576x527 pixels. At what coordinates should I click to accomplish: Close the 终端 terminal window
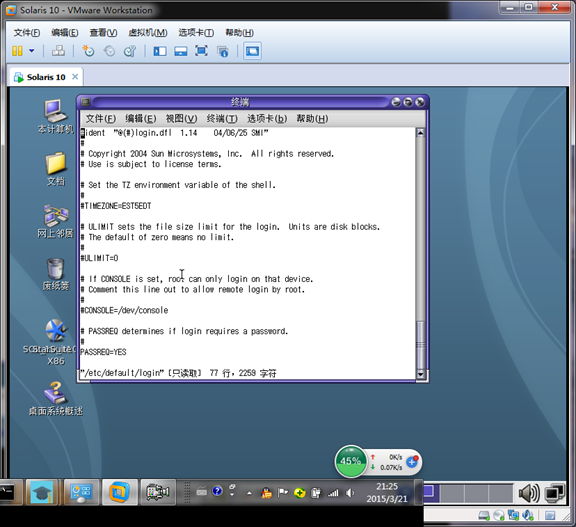point(420,102)
